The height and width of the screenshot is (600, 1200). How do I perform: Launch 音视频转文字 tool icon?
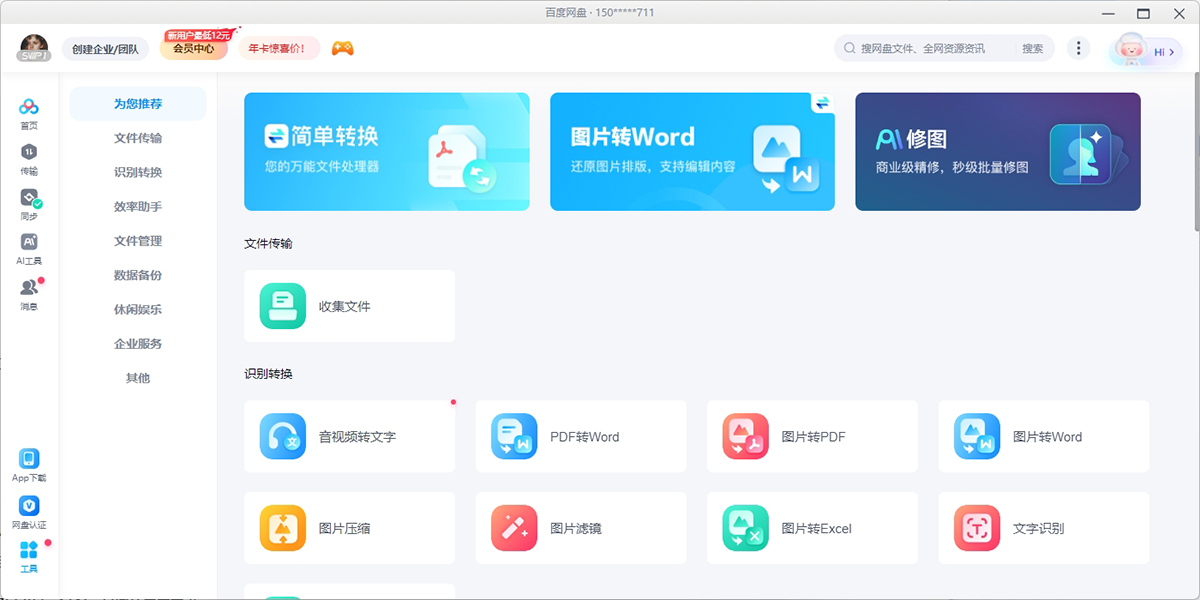click(282, 437)
